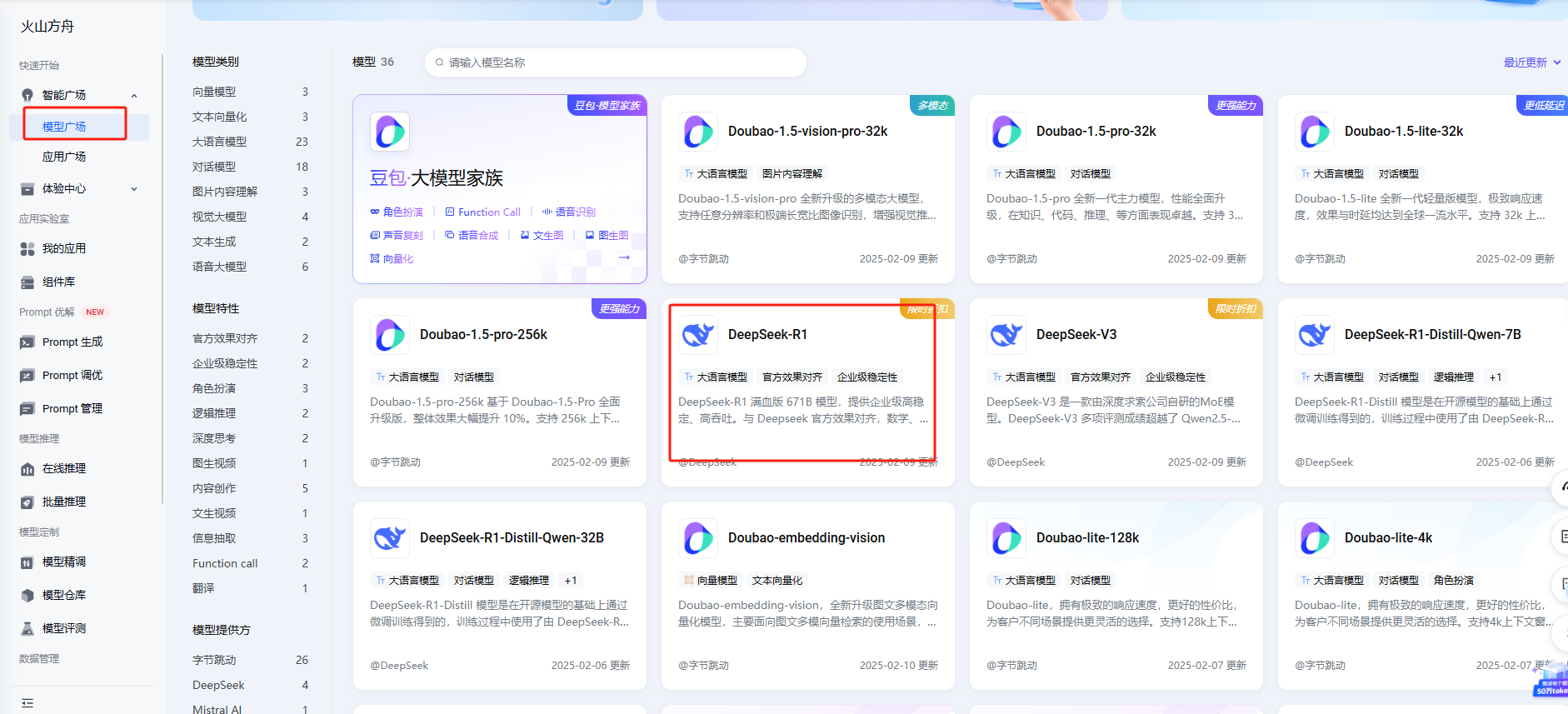1568x714 pixels.
Task: Click the Doubao-1.5-lite-32k logo
Action: 1315,132
